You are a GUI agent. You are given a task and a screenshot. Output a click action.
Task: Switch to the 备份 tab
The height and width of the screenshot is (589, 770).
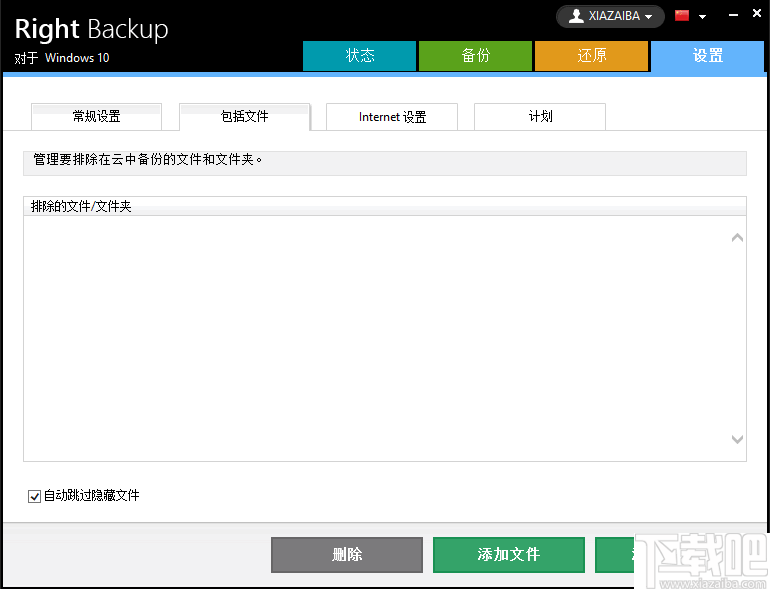point(475,56)
